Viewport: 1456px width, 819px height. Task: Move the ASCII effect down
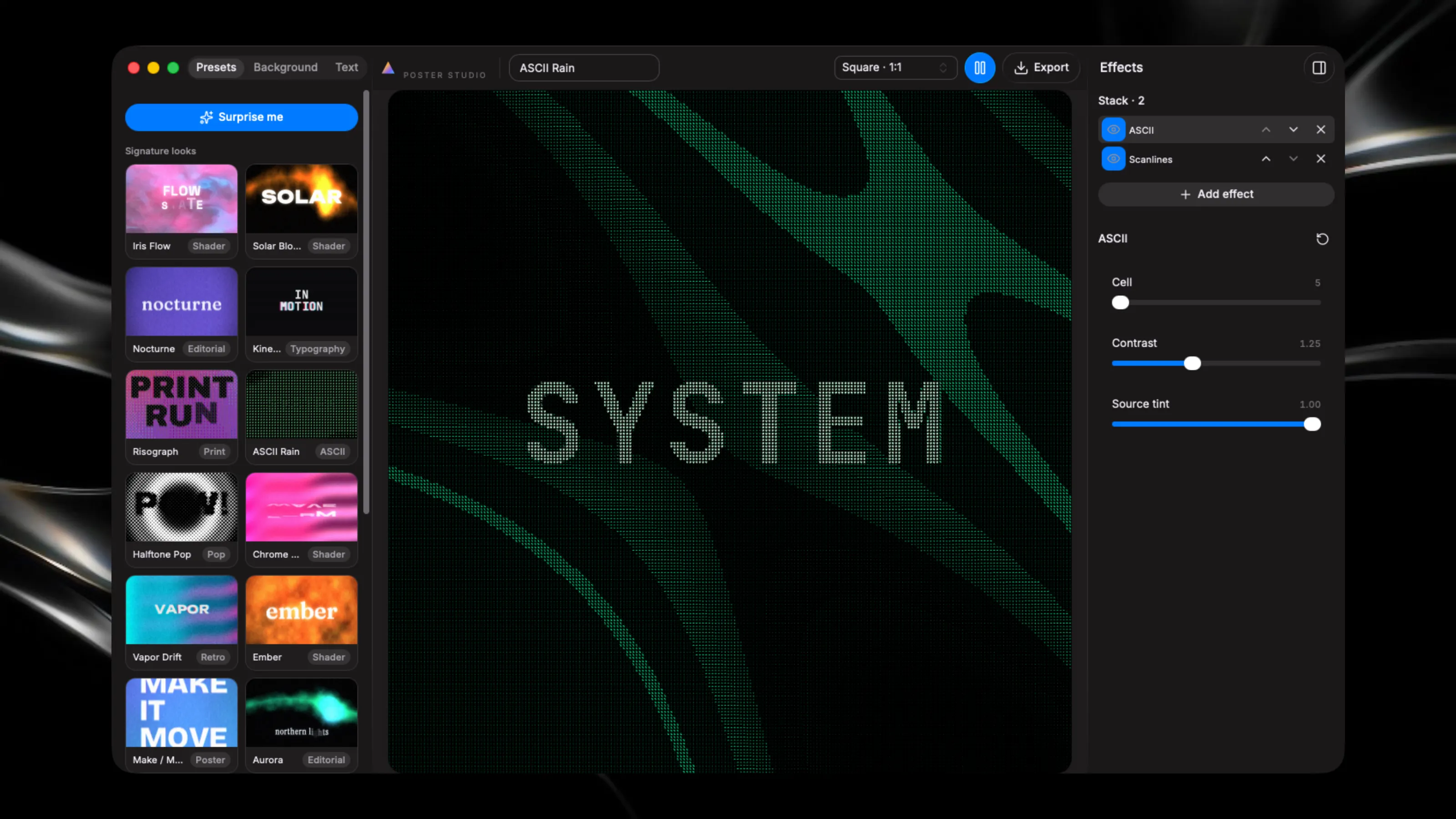pyautogui.click(x=1293, y=130)
